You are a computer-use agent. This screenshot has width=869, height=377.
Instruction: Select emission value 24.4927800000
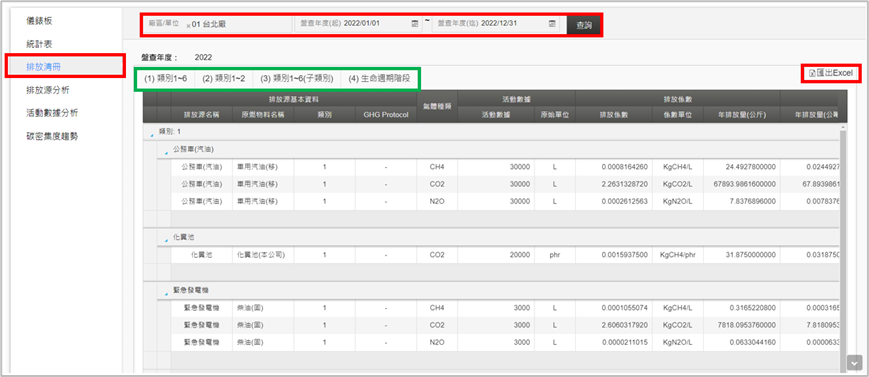click(x=750, y=167)
